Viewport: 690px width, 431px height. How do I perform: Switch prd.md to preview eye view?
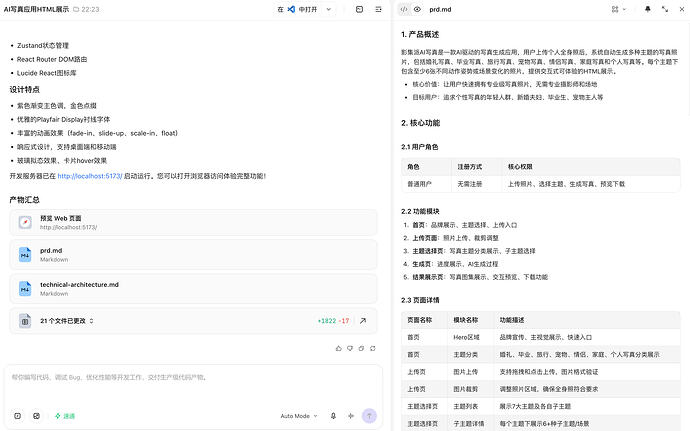(x=417, y=9)
